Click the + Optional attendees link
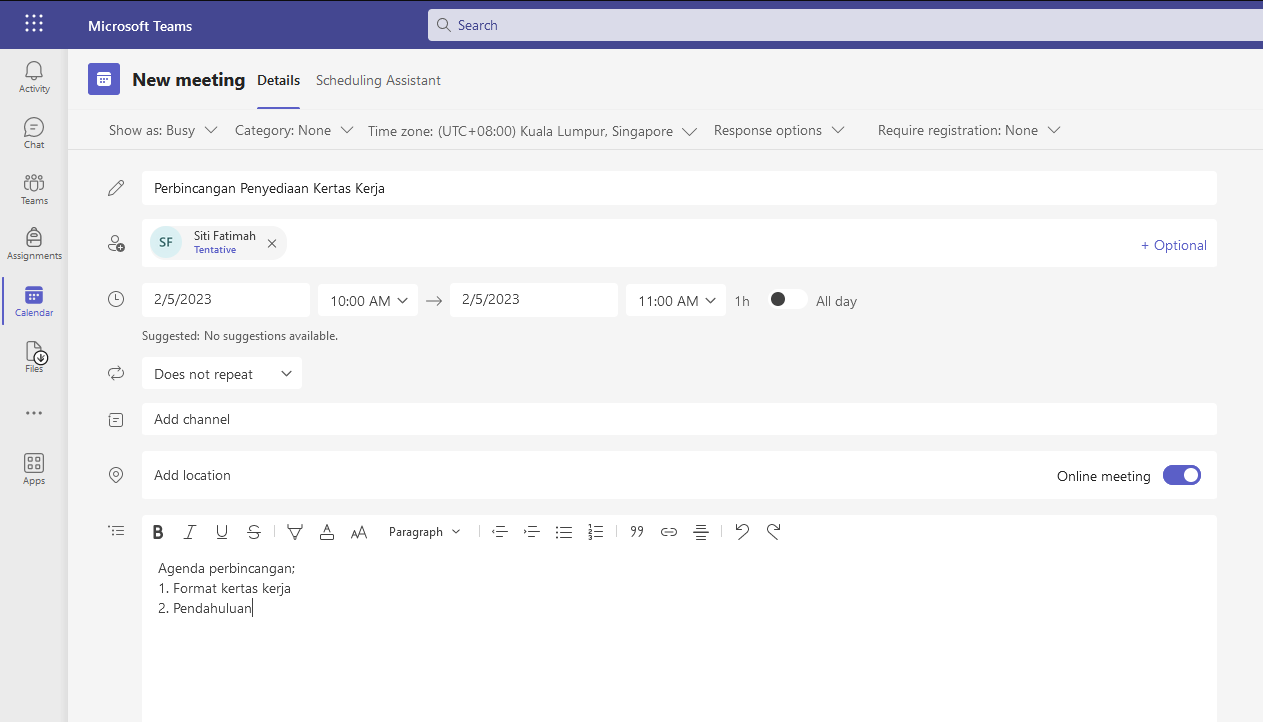1263x722 pixels. pyautogui.click(x=1173, y=245)
